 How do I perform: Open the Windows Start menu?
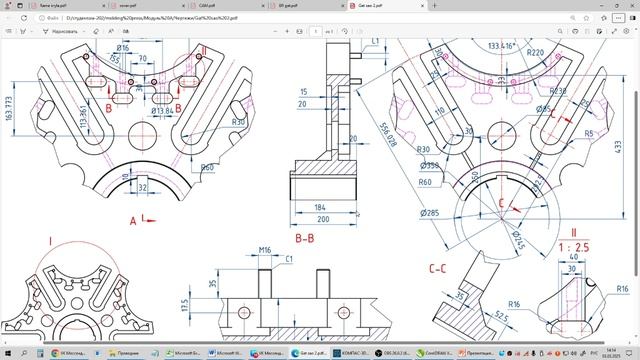(7, 353)
